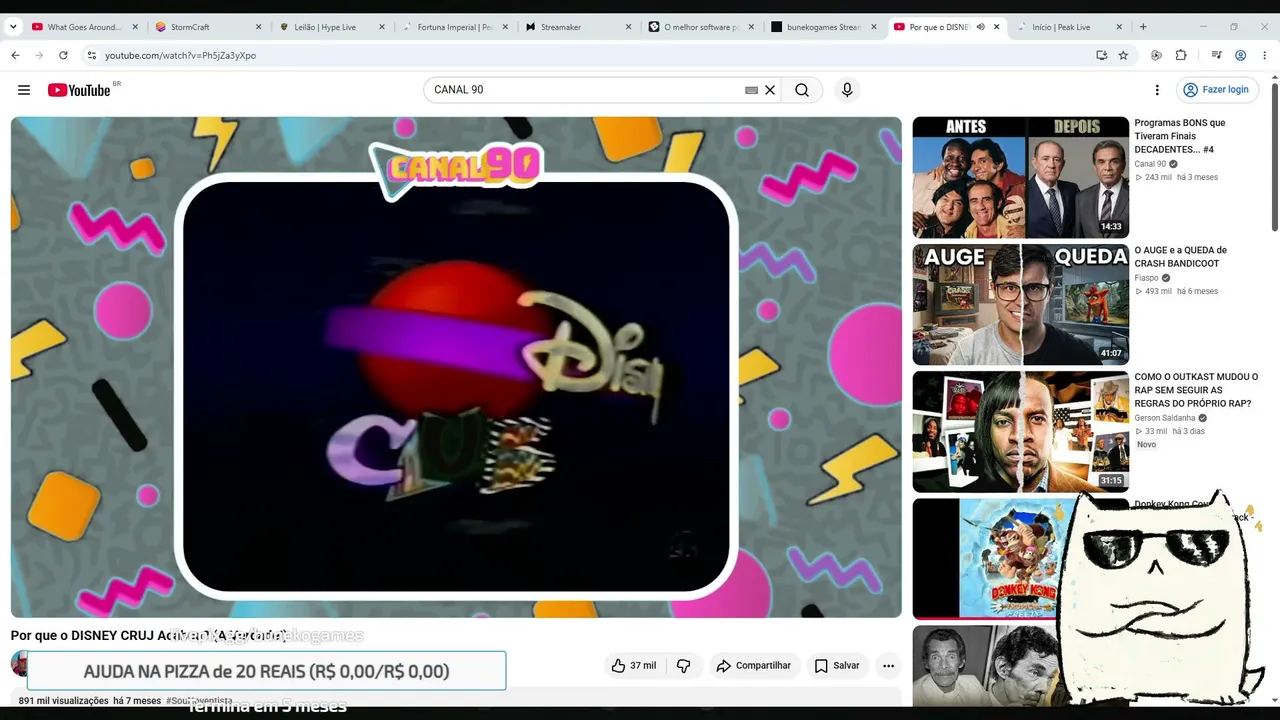Viewport: 1280px width, 720px height.
Task: Switch to the StormCraft tab
Action: (x=209, y=27)
